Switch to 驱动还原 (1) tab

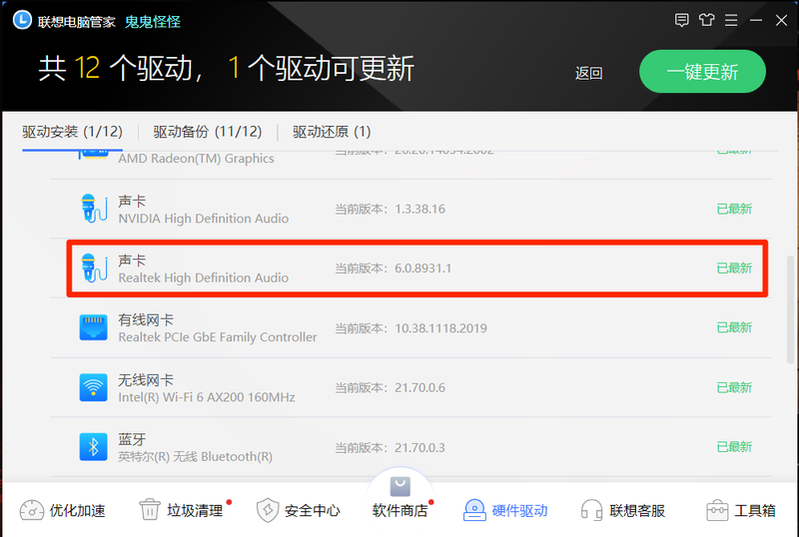332,132
